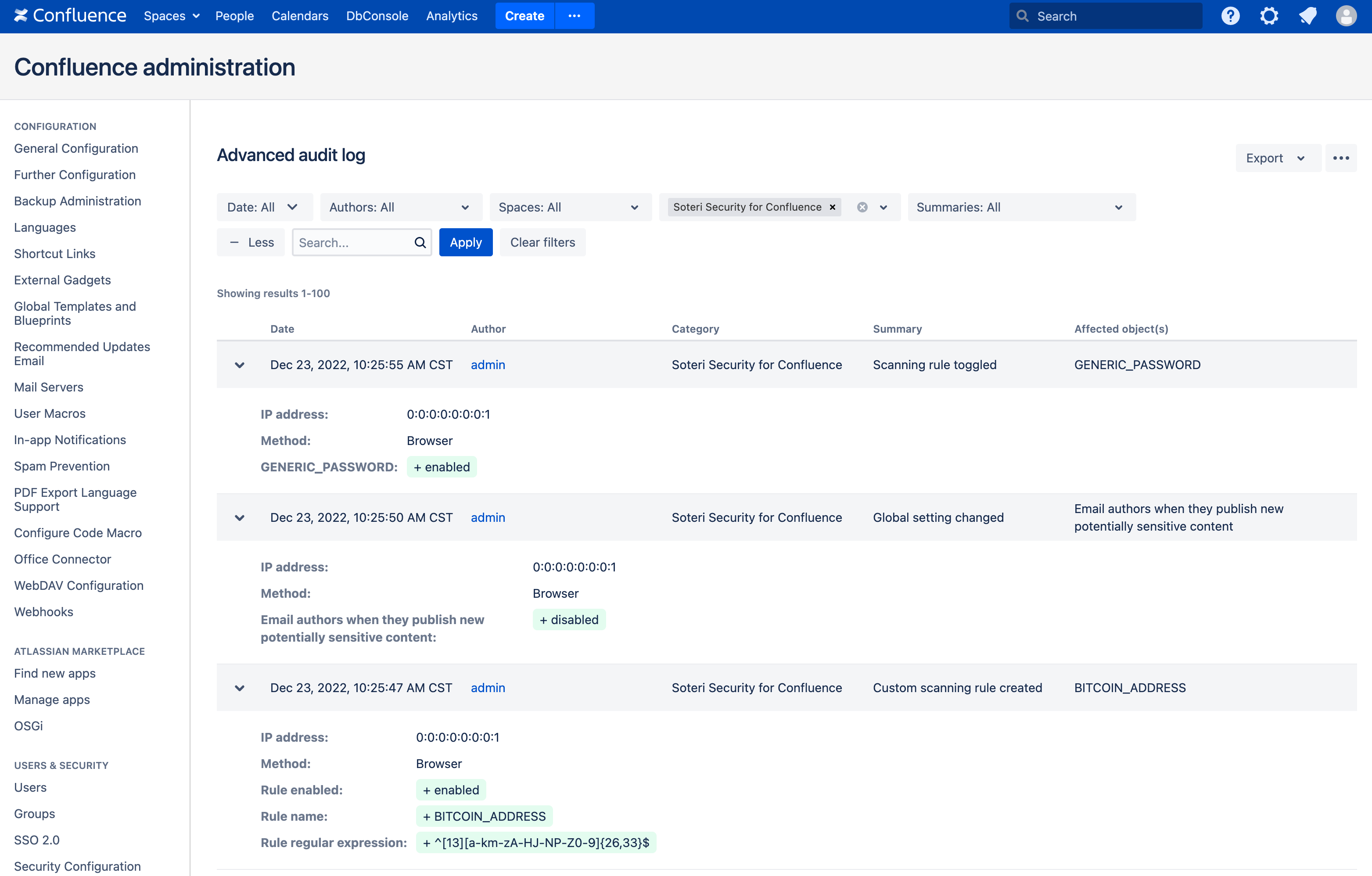
Task: Click the blue Apply button
Action: (x=465, y=243)
